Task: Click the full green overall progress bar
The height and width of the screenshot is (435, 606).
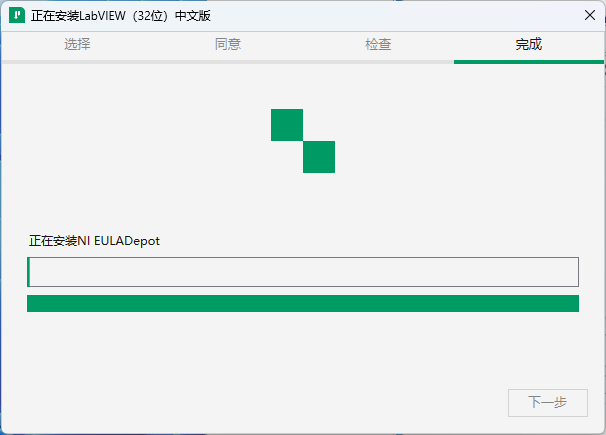Action: tap(303, 303)
